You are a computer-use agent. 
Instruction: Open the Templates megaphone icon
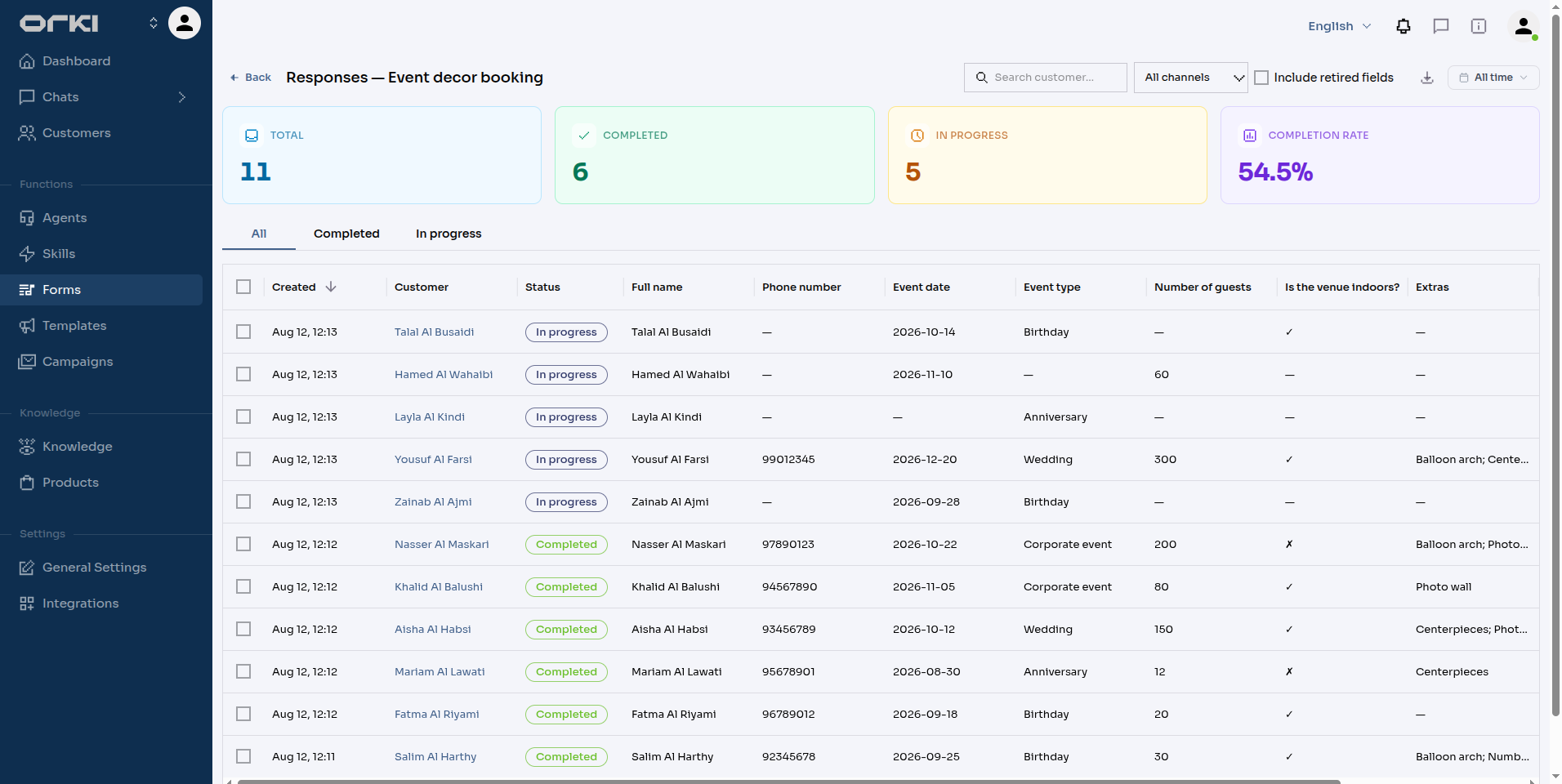click(27, 326)
